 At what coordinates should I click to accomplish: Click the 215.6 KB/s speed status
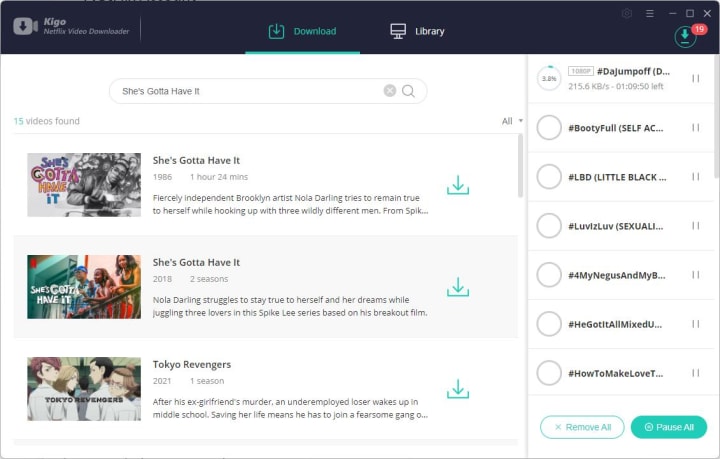pos(616,86)
